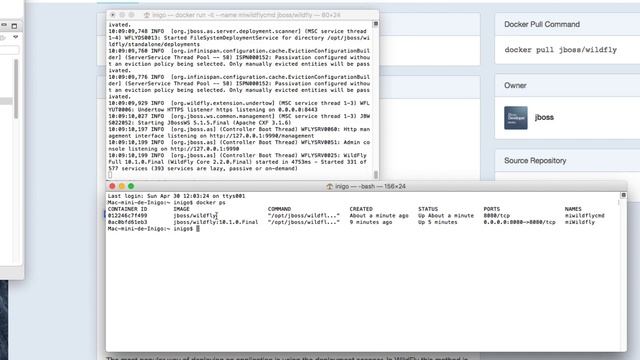Focus the docker run terminal by its title bar
Image resolution: width=640 pixels, height=360 pixels.
click(242, 15)
